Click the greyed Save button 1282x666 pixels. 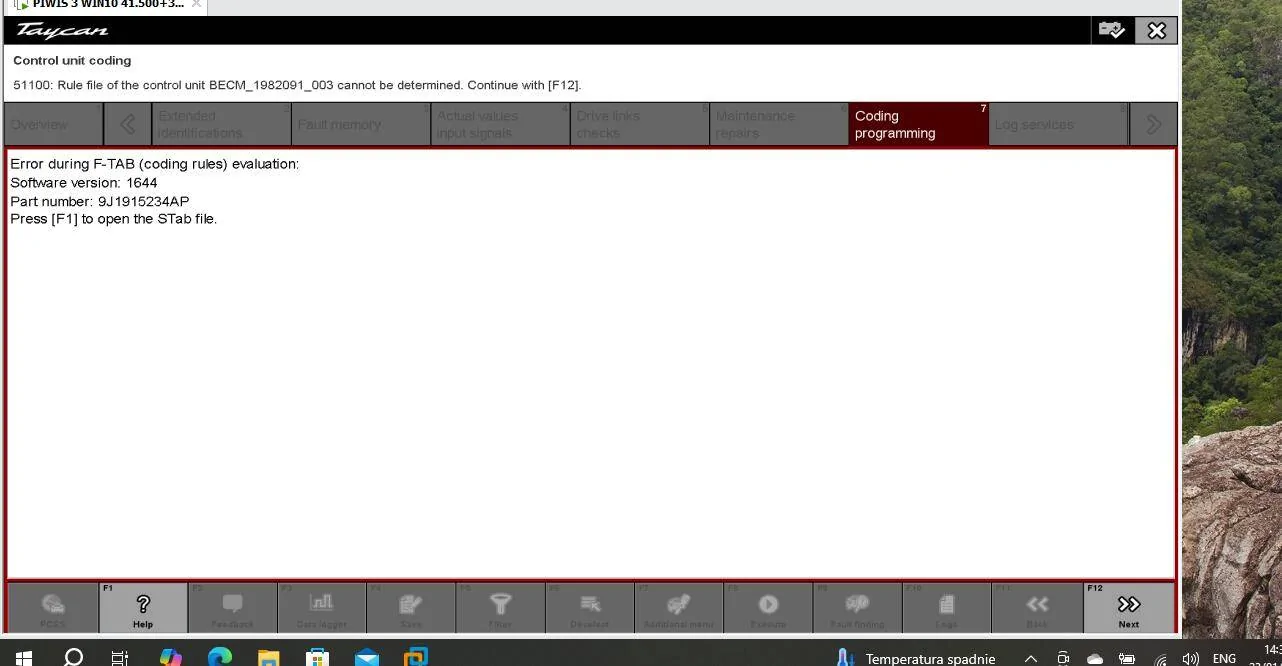pos(411,607)
